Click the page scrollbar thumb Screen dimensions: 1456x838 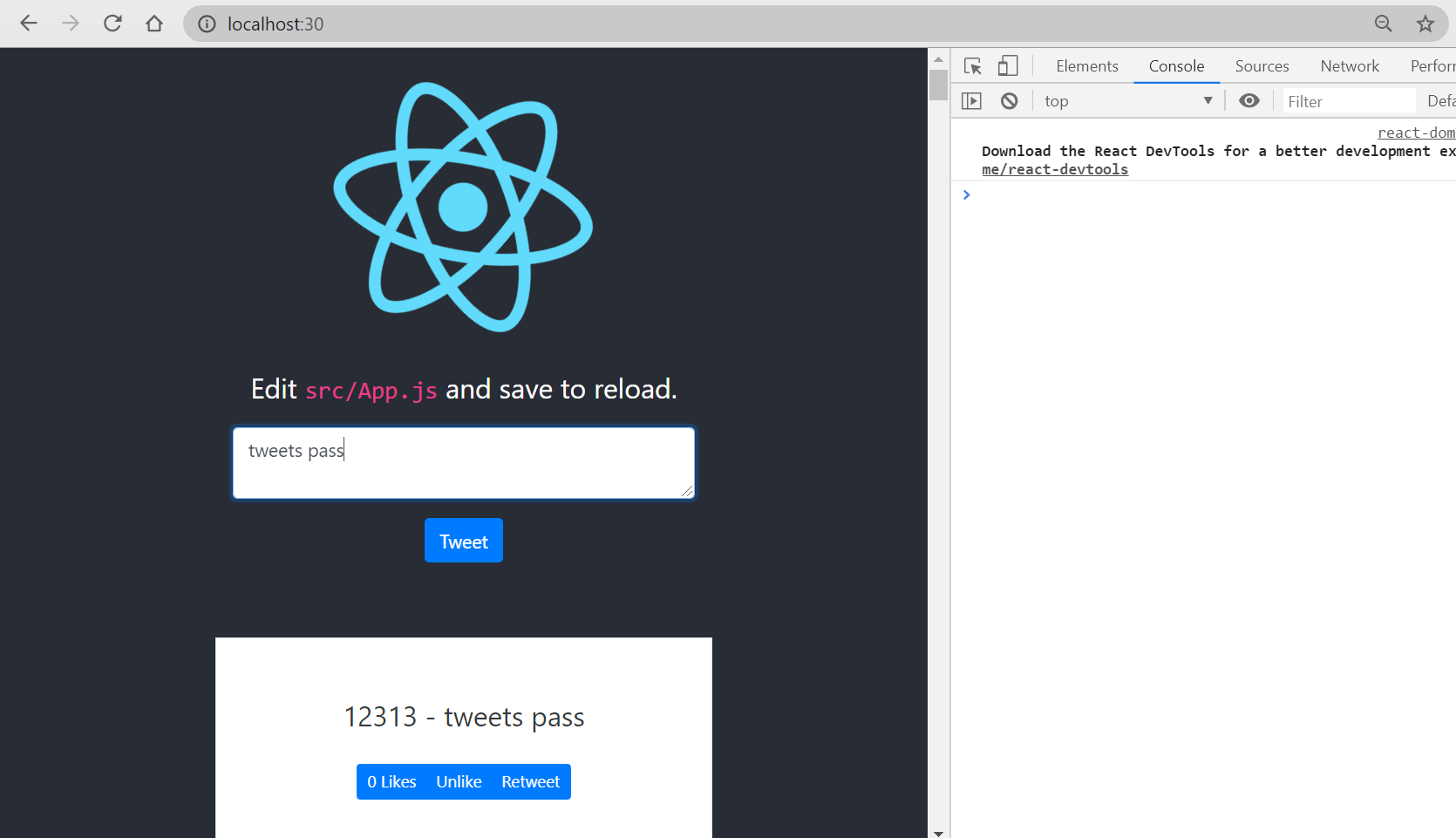coord(938,85)
